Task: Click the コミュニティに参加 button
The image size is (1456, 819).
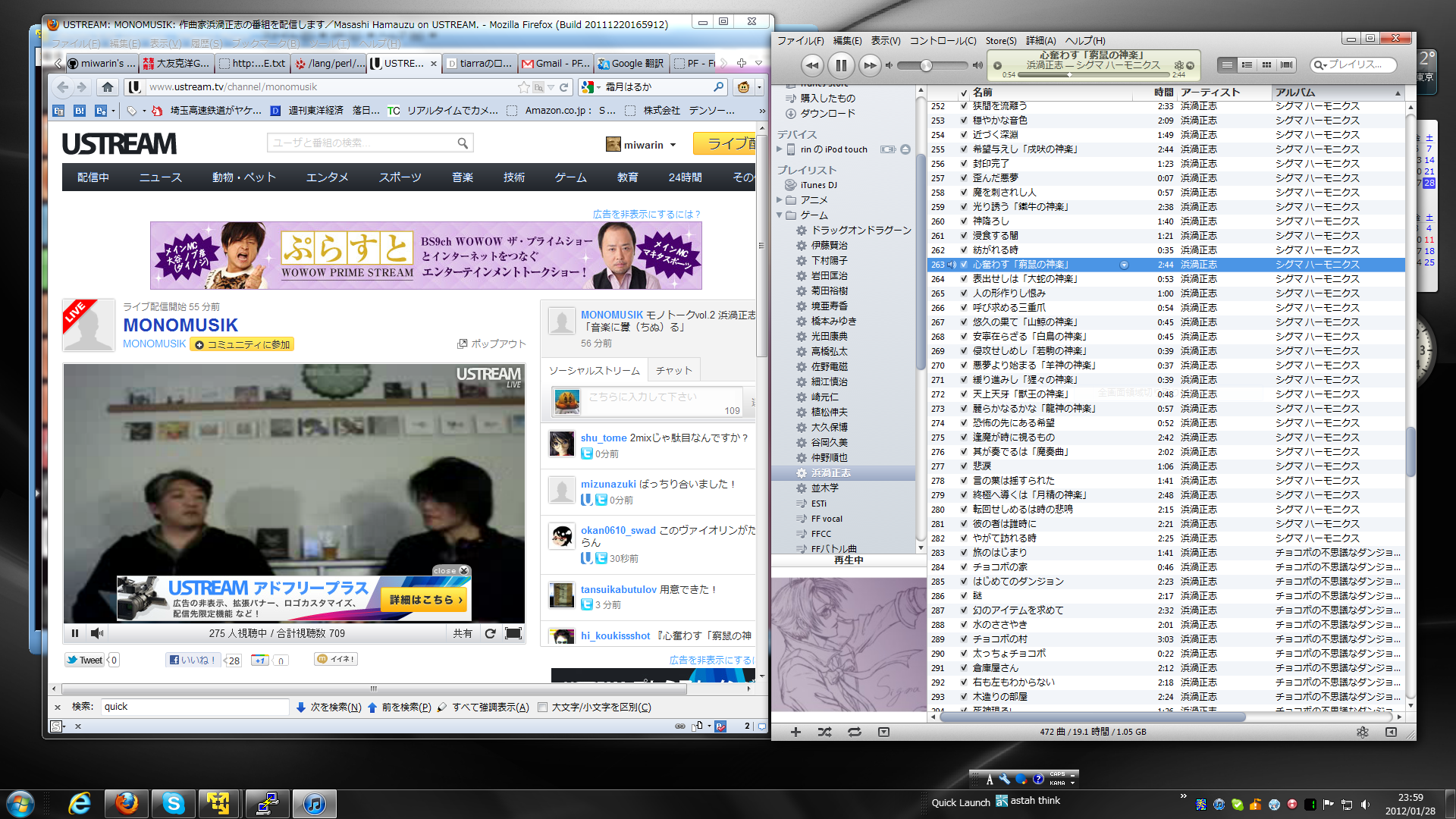Action: point(242,344)
